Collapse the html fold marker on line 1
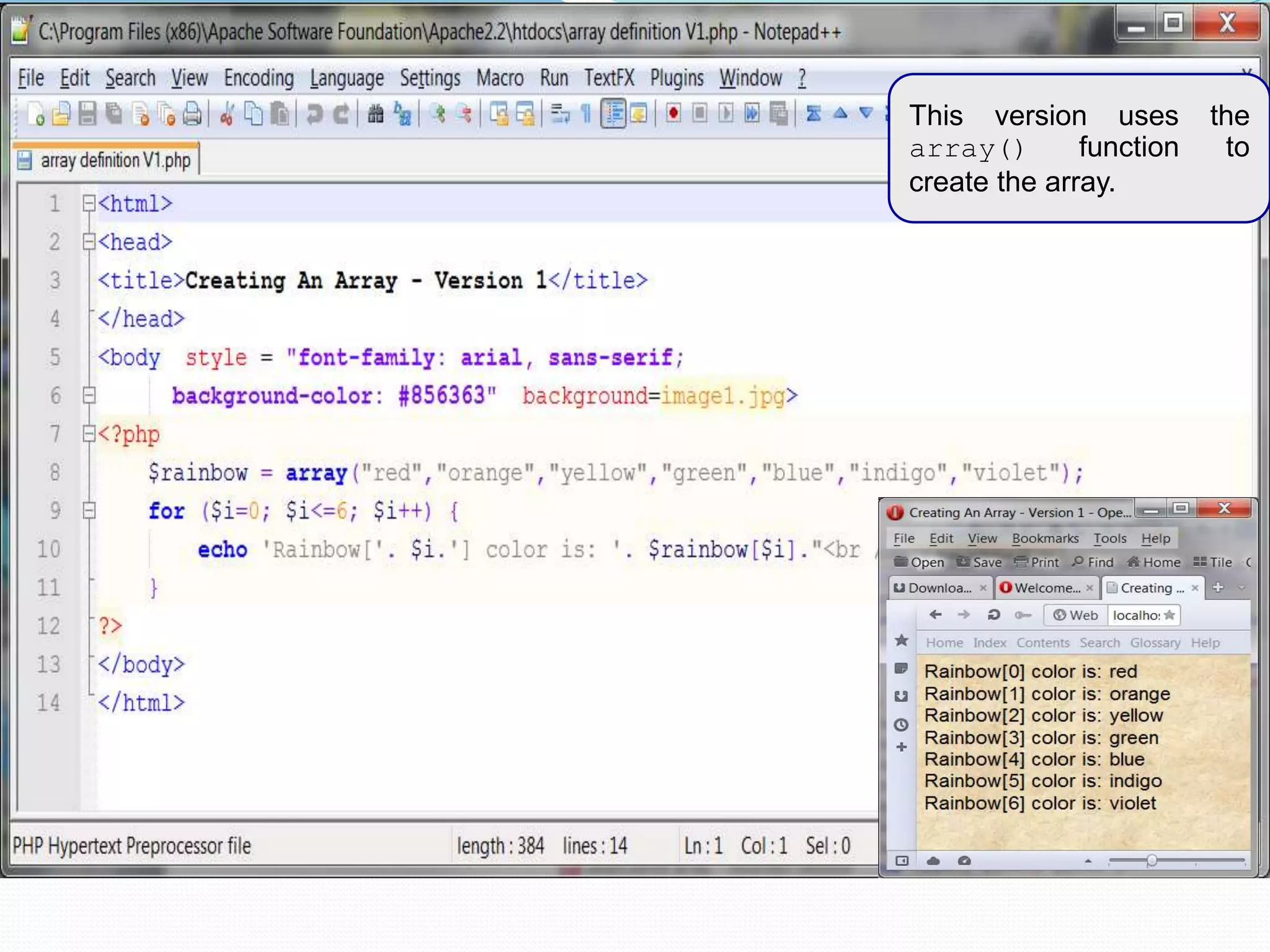Screen dimensions: 1270x952 point(89,203)
